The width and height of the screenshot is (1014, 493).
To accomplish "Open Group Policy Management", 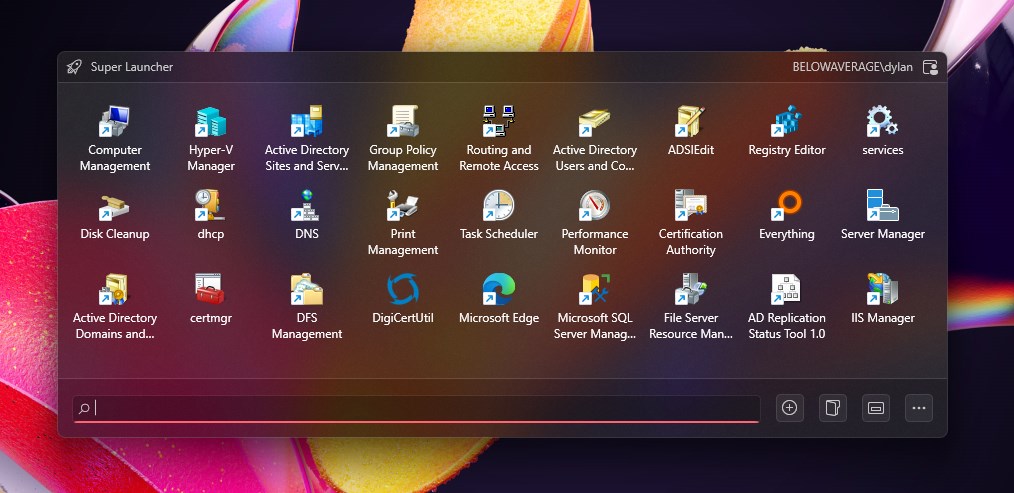I will pos(403,138).
